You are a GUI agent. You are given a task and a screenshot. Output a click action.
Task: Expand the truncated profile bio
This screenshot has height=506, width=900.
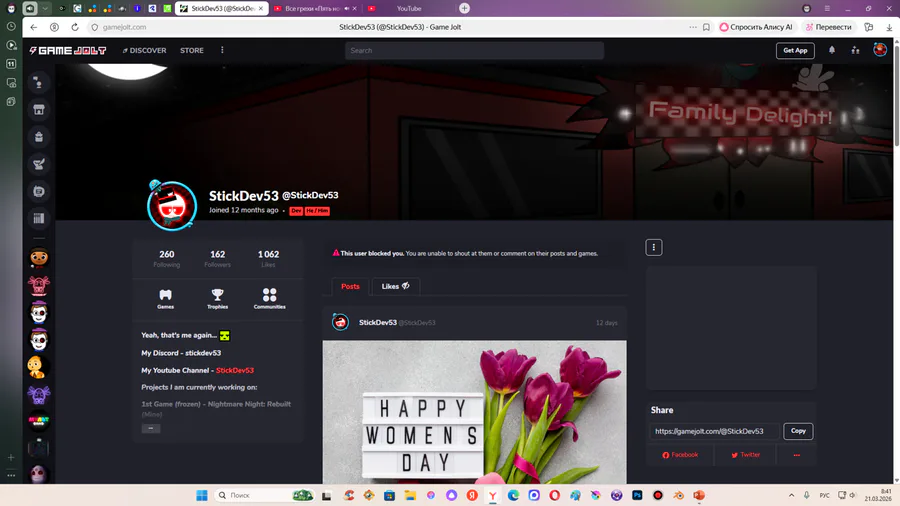pyautogui.click(x=151, y=429)
